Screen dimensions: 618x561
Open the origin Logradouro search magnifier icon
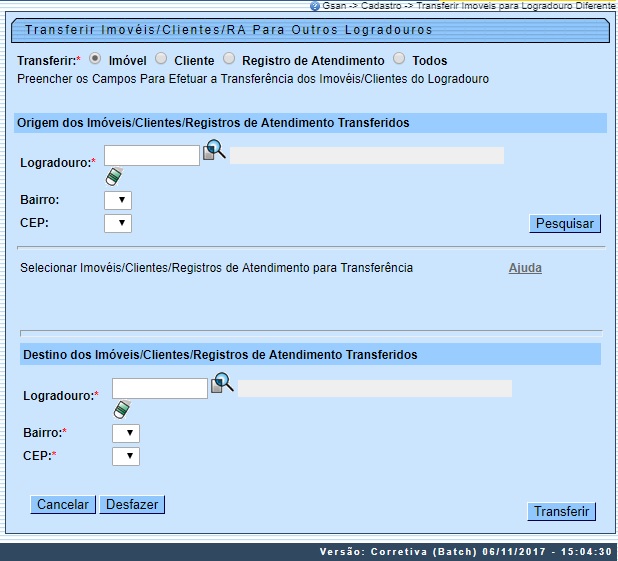pyautogui.click(x=214, y=150)
